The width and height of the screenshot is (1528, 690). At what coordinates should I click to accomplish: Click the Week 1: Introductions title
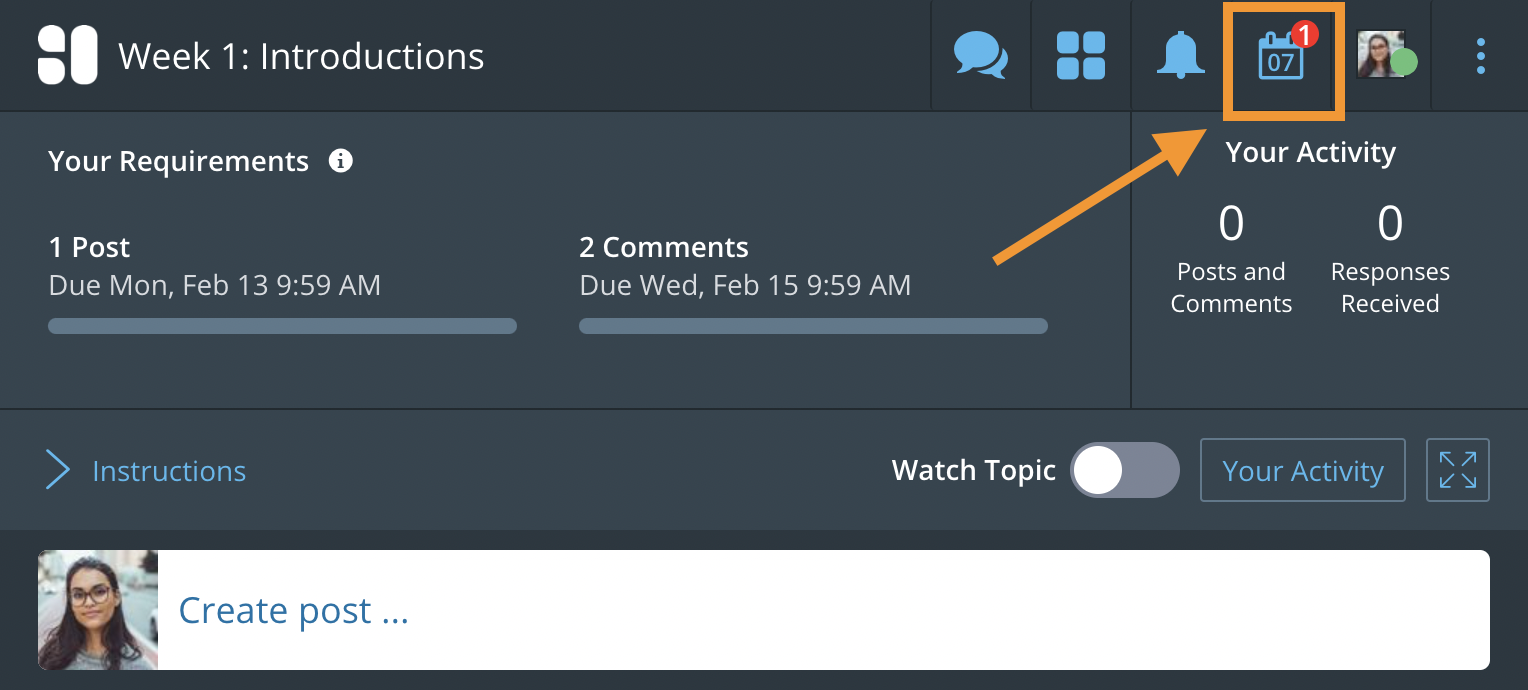(301, 56)
